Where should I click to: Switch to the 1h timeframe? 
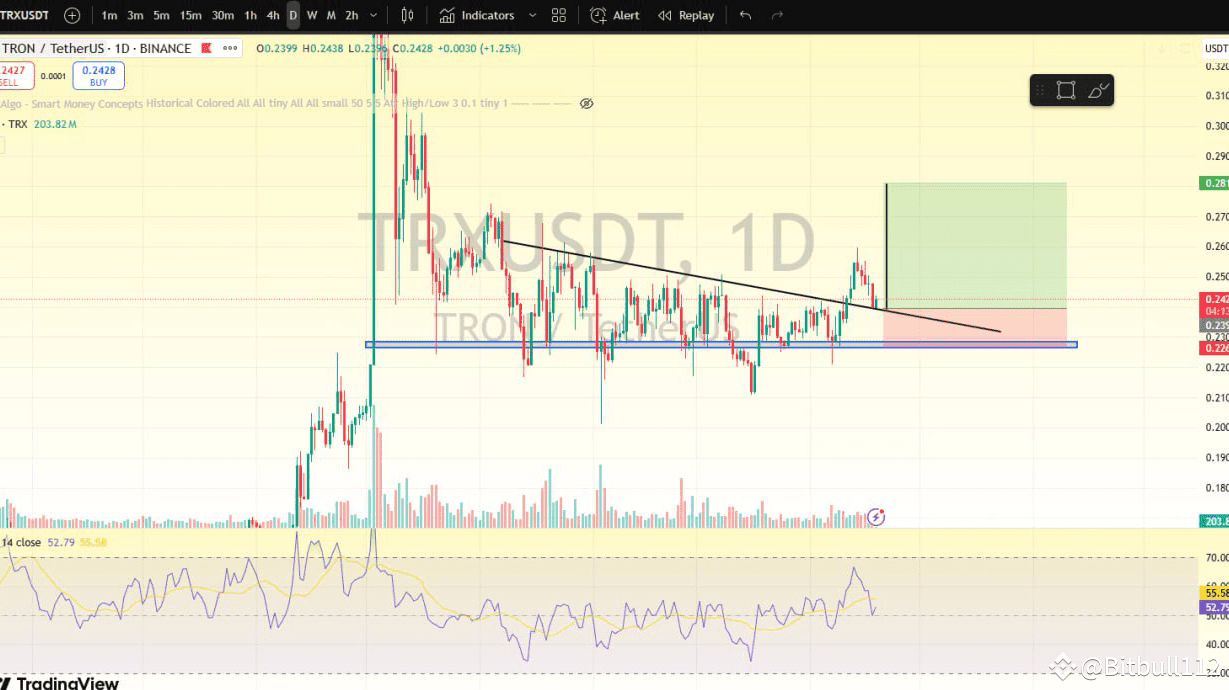(251, 15)
